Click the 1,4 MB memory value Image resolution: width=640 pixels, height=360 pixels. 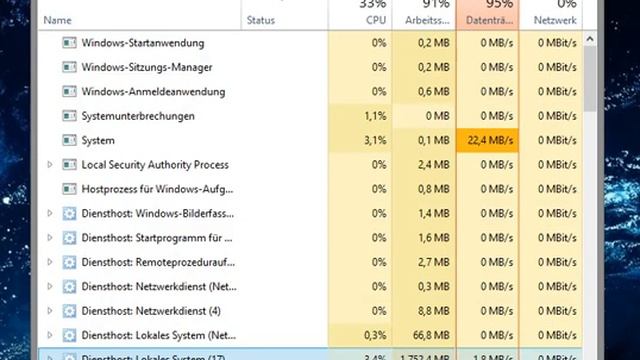point(433,213)
